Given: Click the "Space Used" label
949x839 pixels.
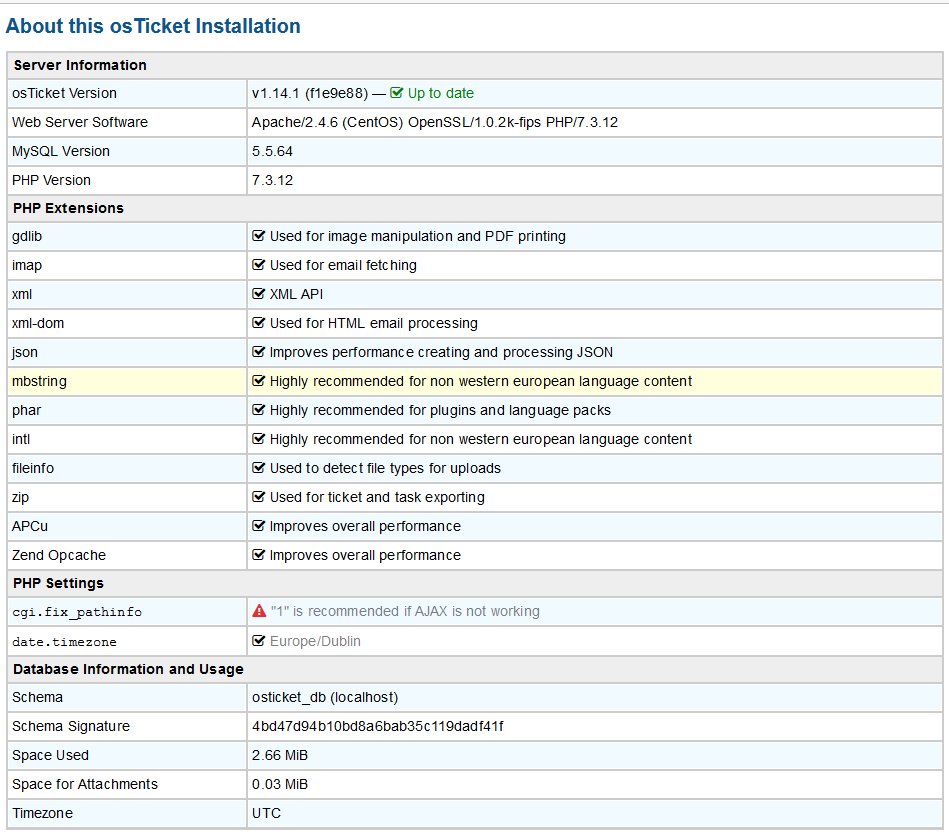Looking at the screenshot, I should (50, 755).
